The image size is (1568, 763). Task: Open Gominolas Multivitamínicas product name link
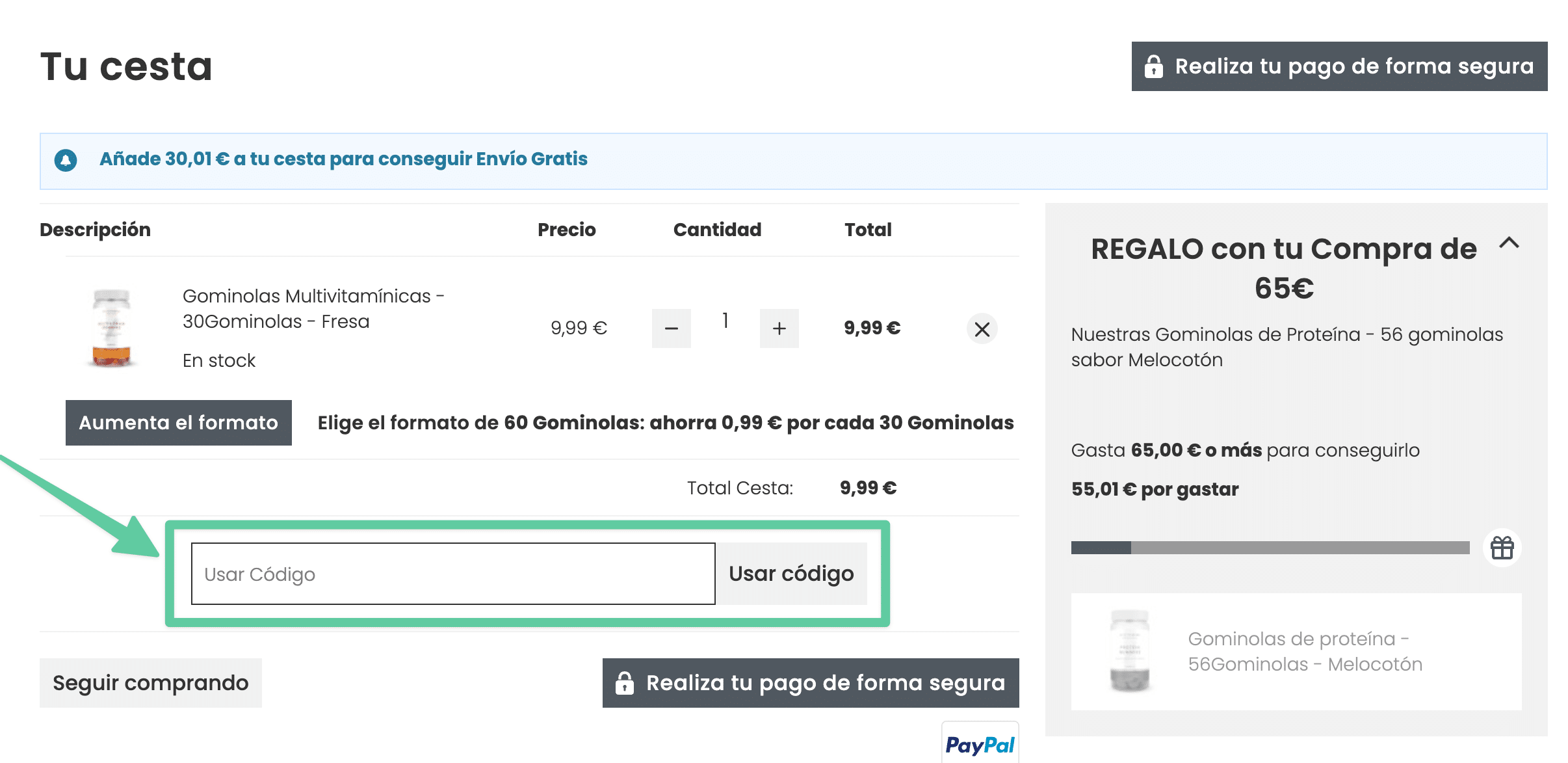point(313,309)
